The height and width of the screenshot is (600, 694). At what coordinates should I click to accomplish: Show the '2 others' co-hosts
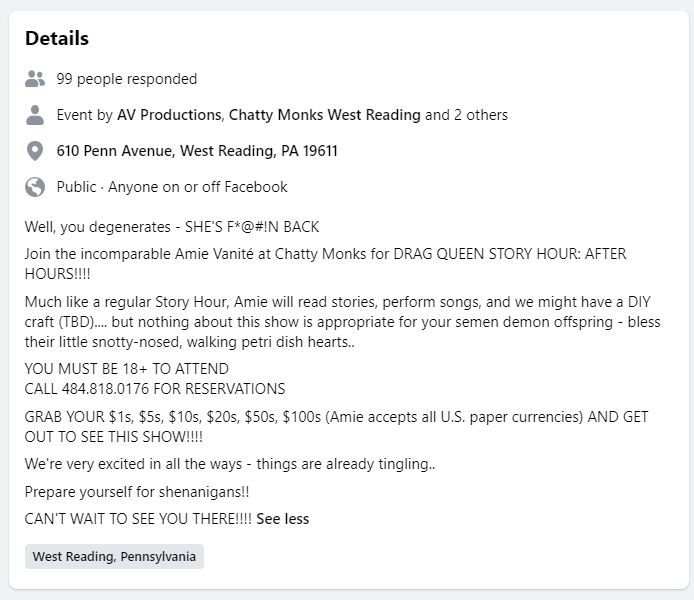pos(483,115)
